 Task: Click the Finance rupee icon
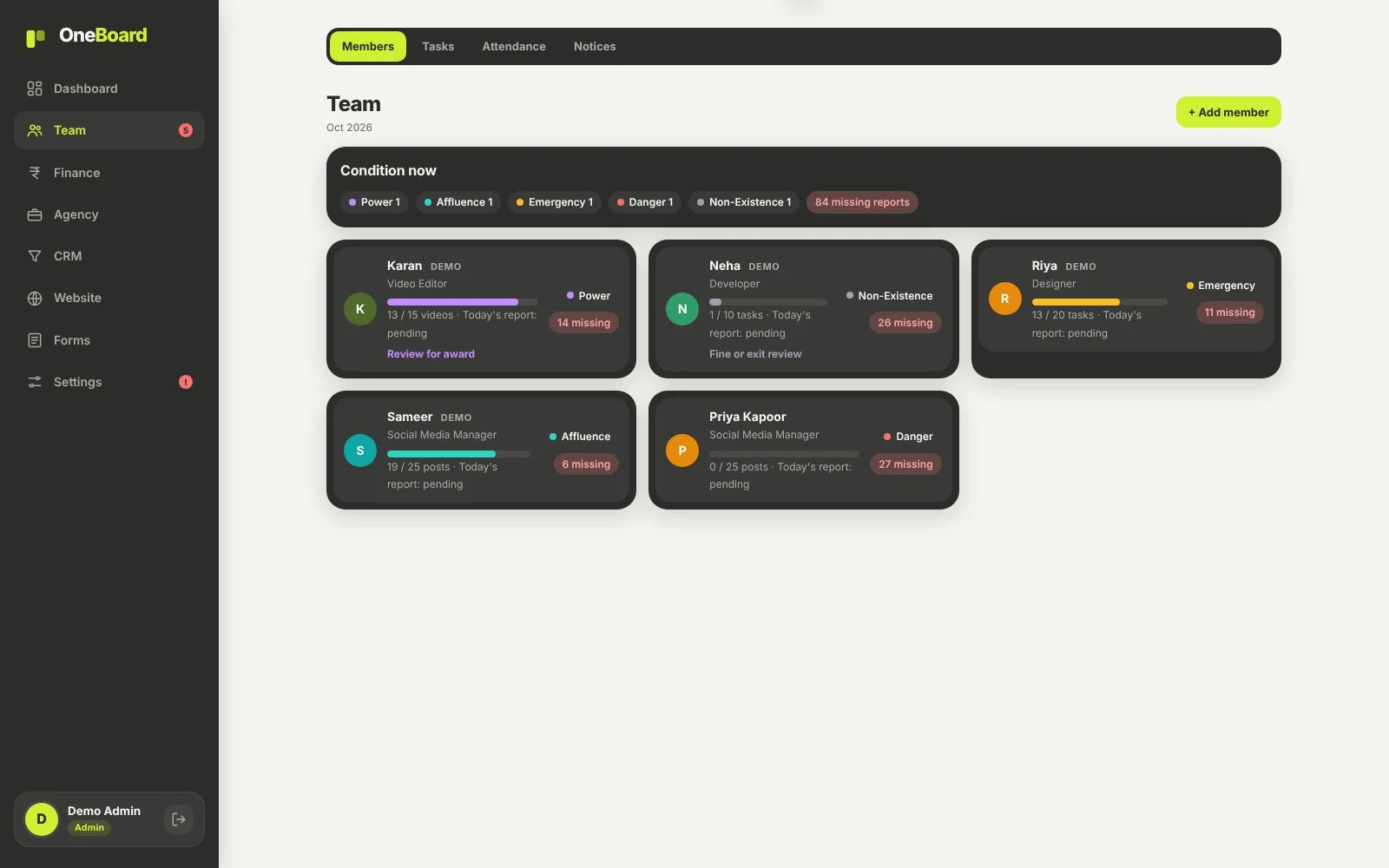pos(35,173)
